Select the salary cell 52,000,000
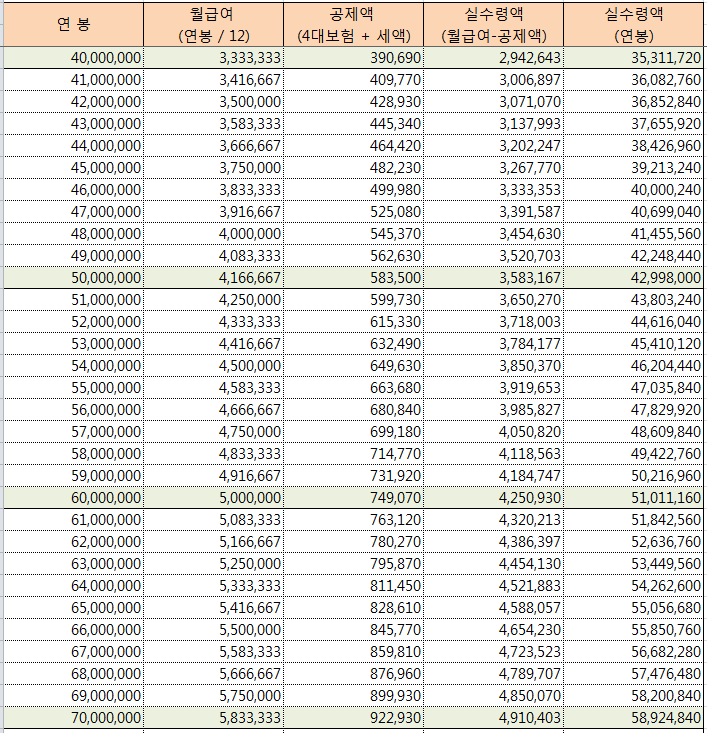707x733 pixels. (73, 322)
